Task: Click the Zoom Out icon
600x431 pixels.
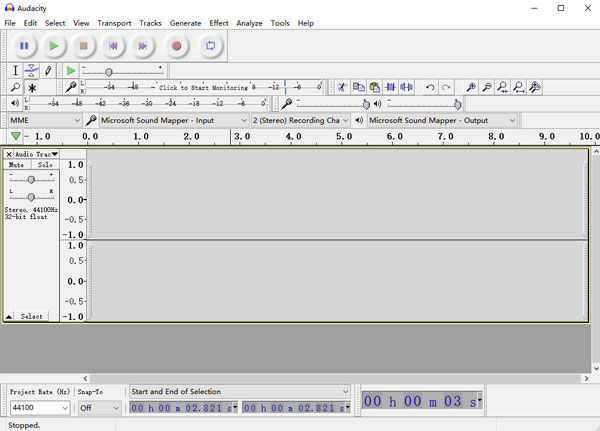Action: pyautogui.click(x=487, y=87)
